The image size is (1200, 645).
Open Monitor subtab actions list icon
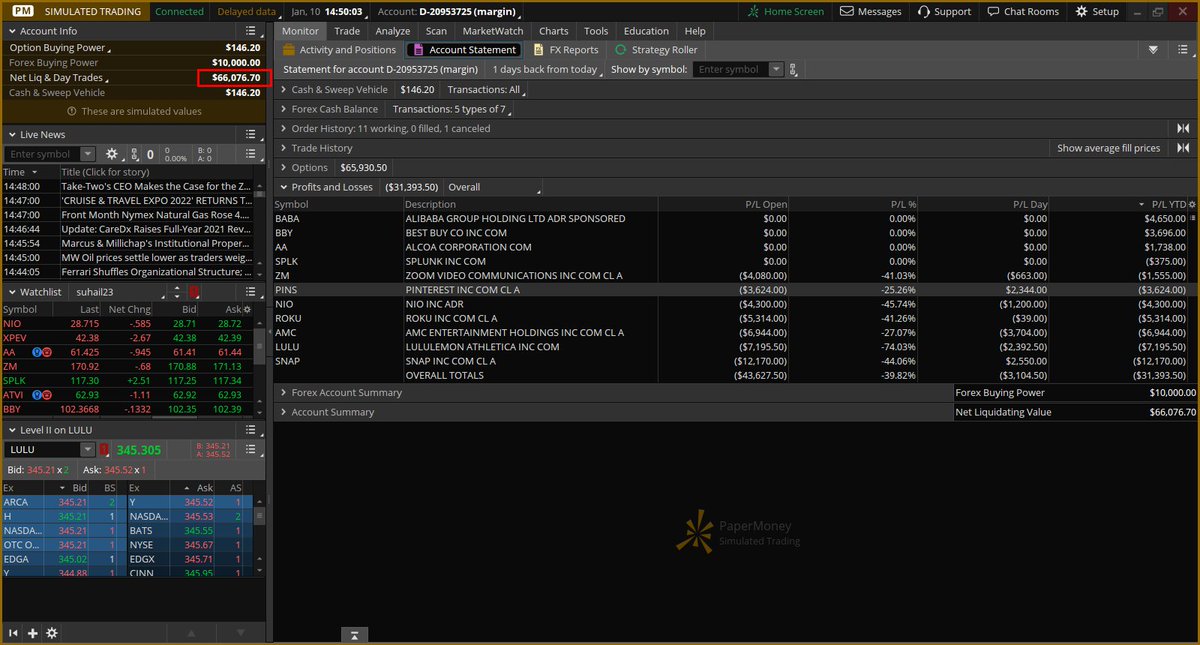tap(1183, 50)
